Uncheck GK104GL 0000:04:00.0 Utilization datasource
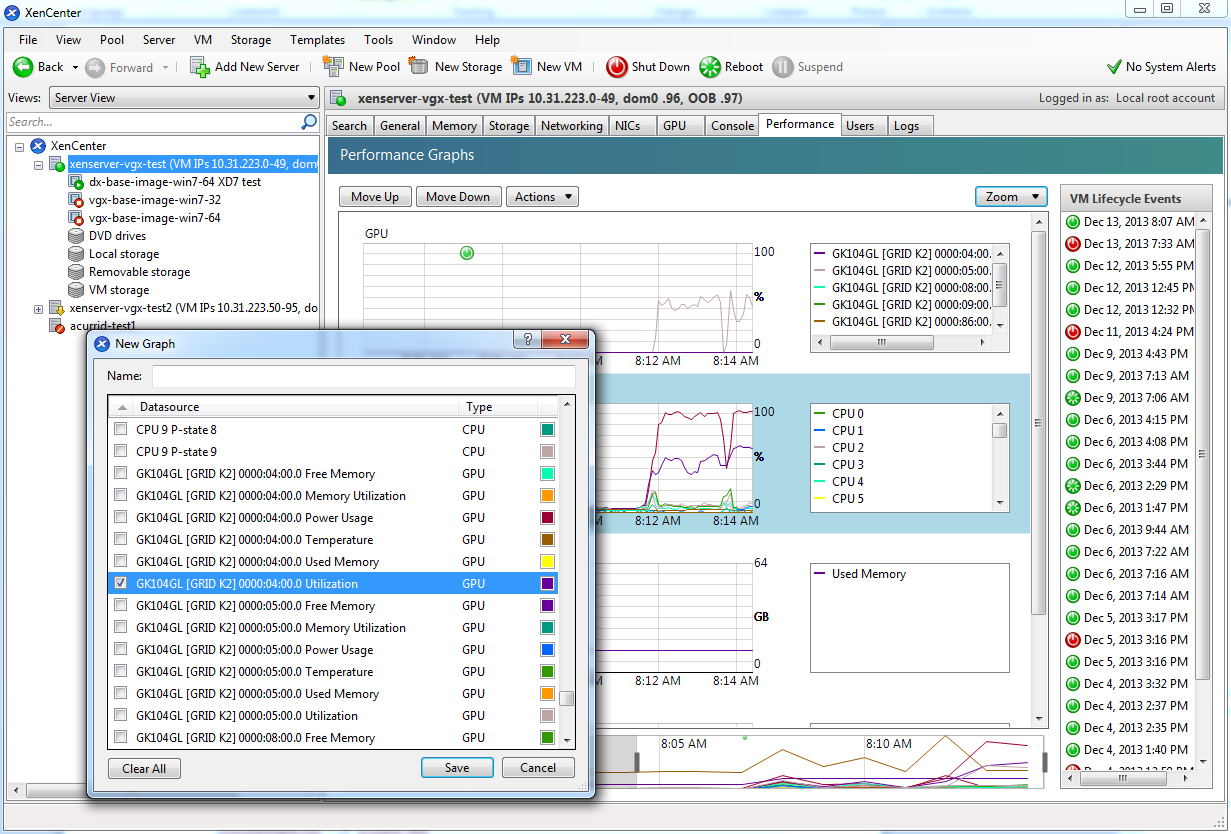1231x834 pixels. click(x=121, y=583)
